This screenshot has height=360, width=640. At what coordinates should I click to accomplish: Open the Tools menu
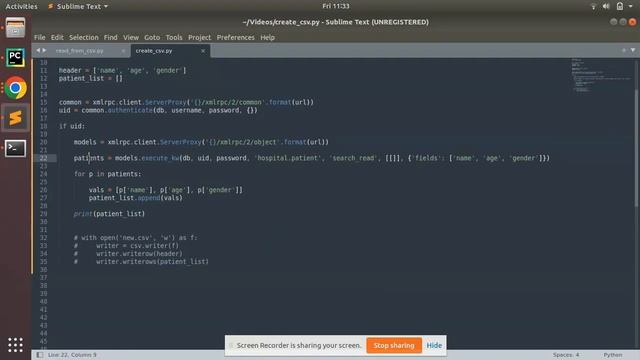click(174, 37)
